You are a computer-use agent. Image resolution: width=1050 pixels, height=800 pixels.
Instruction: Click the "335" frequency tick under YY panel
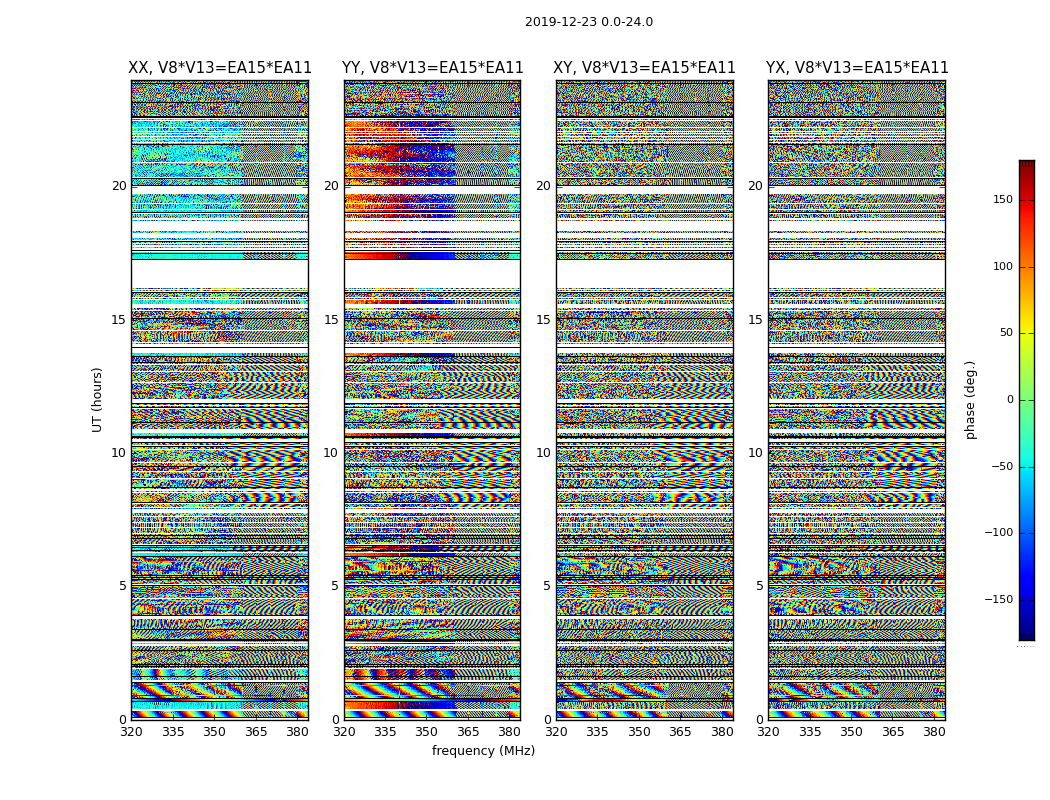[x=385, y=732]
